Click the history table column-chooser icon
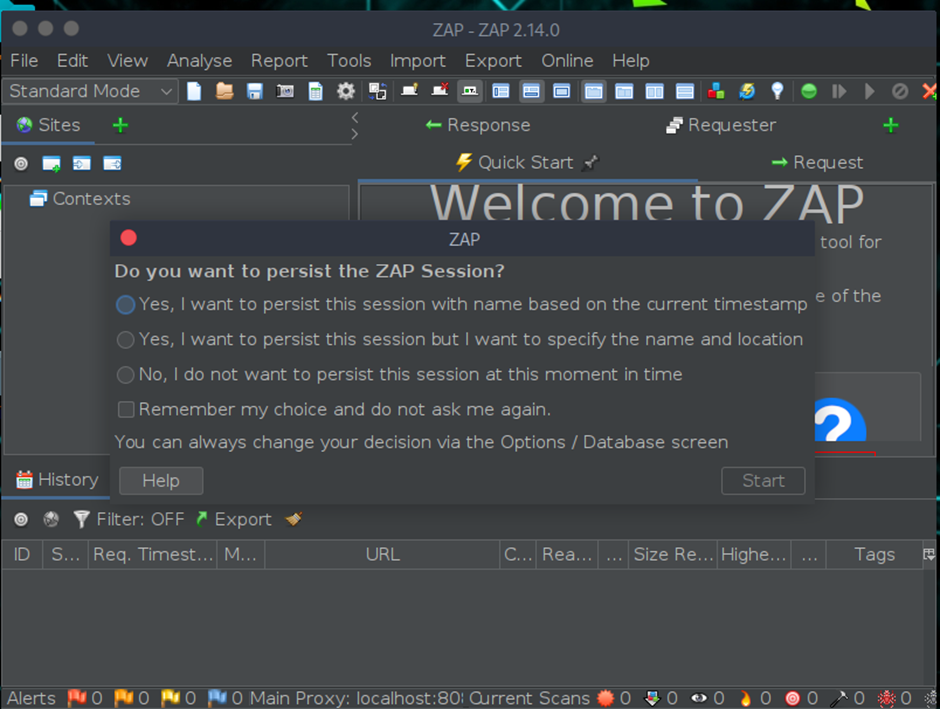The width and height of the screenshot is (940, 709). [x=929, y=554]
